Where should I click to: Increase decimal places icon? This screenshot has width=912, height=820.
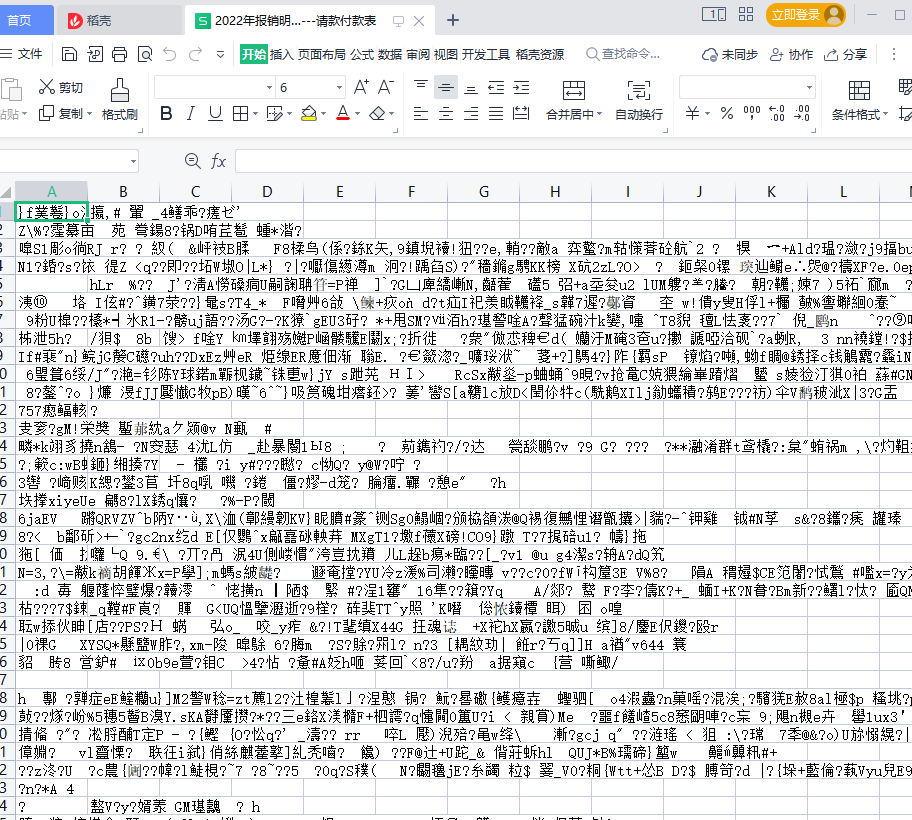click(x=777, y=113)
